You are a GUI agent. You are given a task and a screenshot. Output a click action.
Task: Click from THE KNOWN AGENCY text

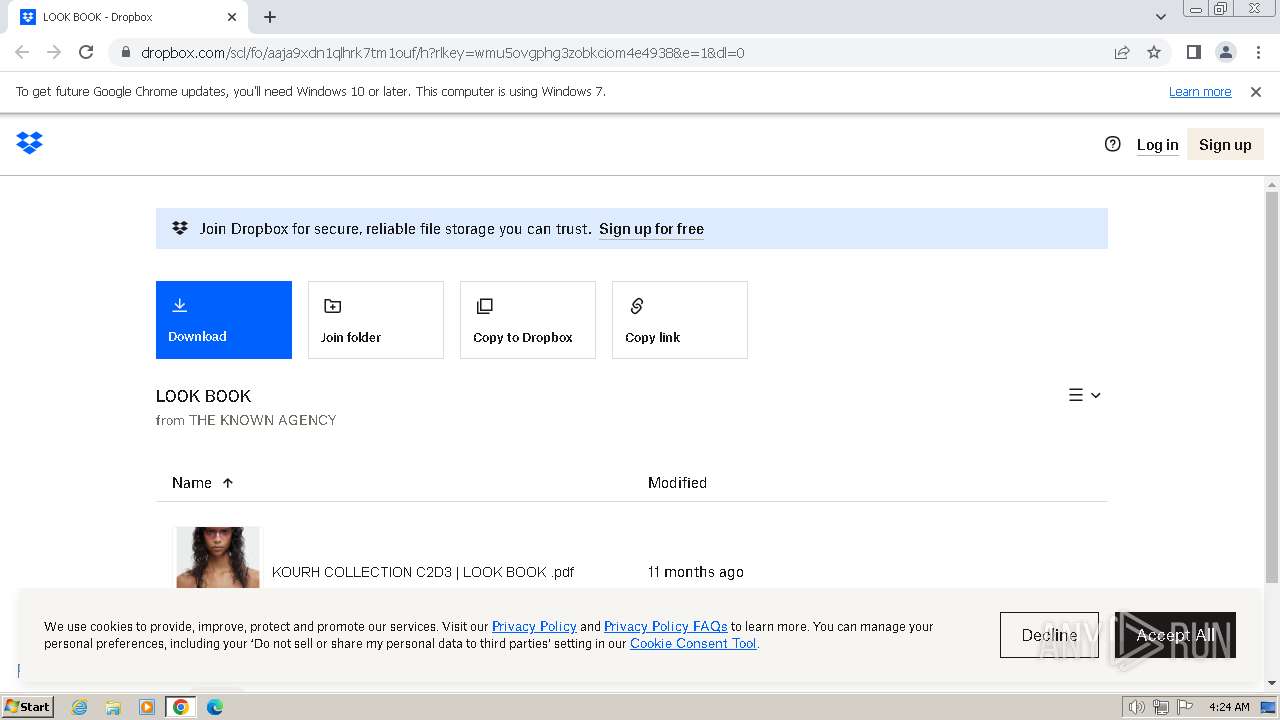246,420
